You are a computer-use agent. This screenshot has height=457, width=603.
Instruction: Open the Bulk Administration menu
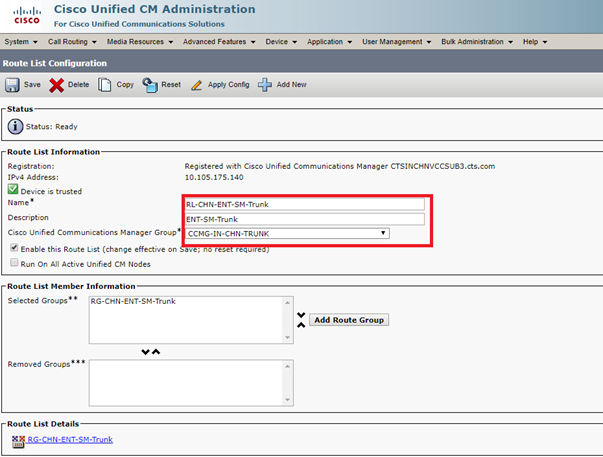(x=477, y=42)
